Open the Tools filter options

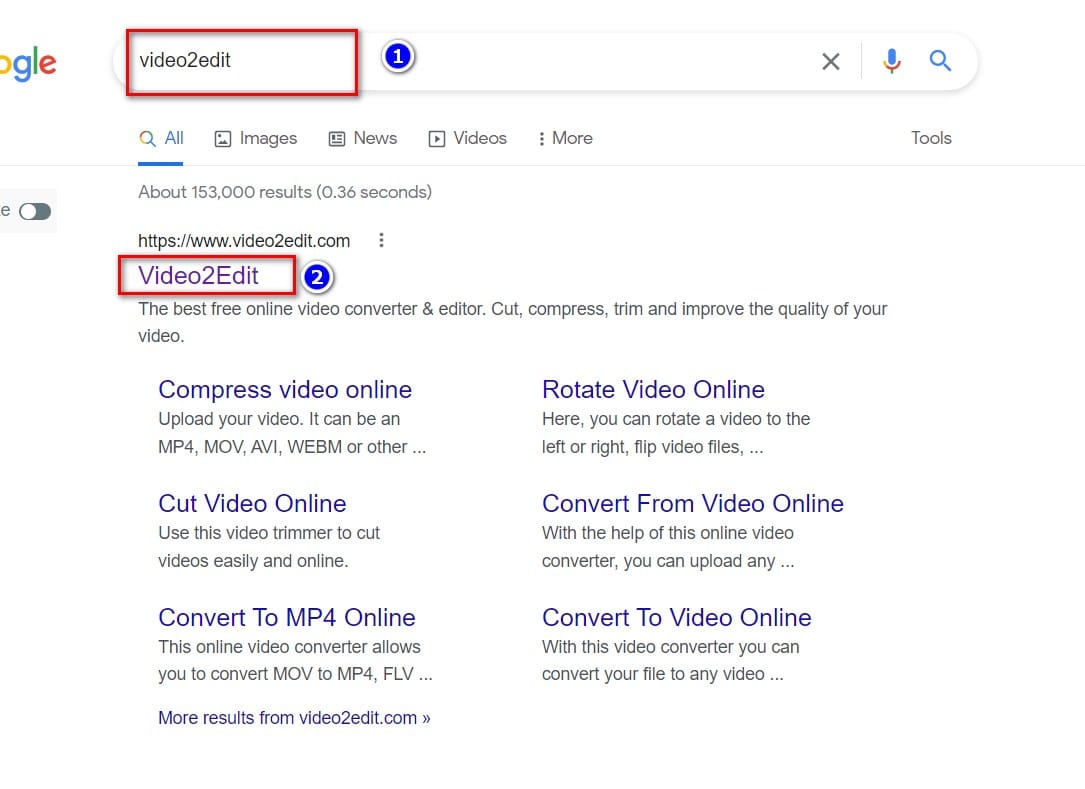[x=930, y=138]
